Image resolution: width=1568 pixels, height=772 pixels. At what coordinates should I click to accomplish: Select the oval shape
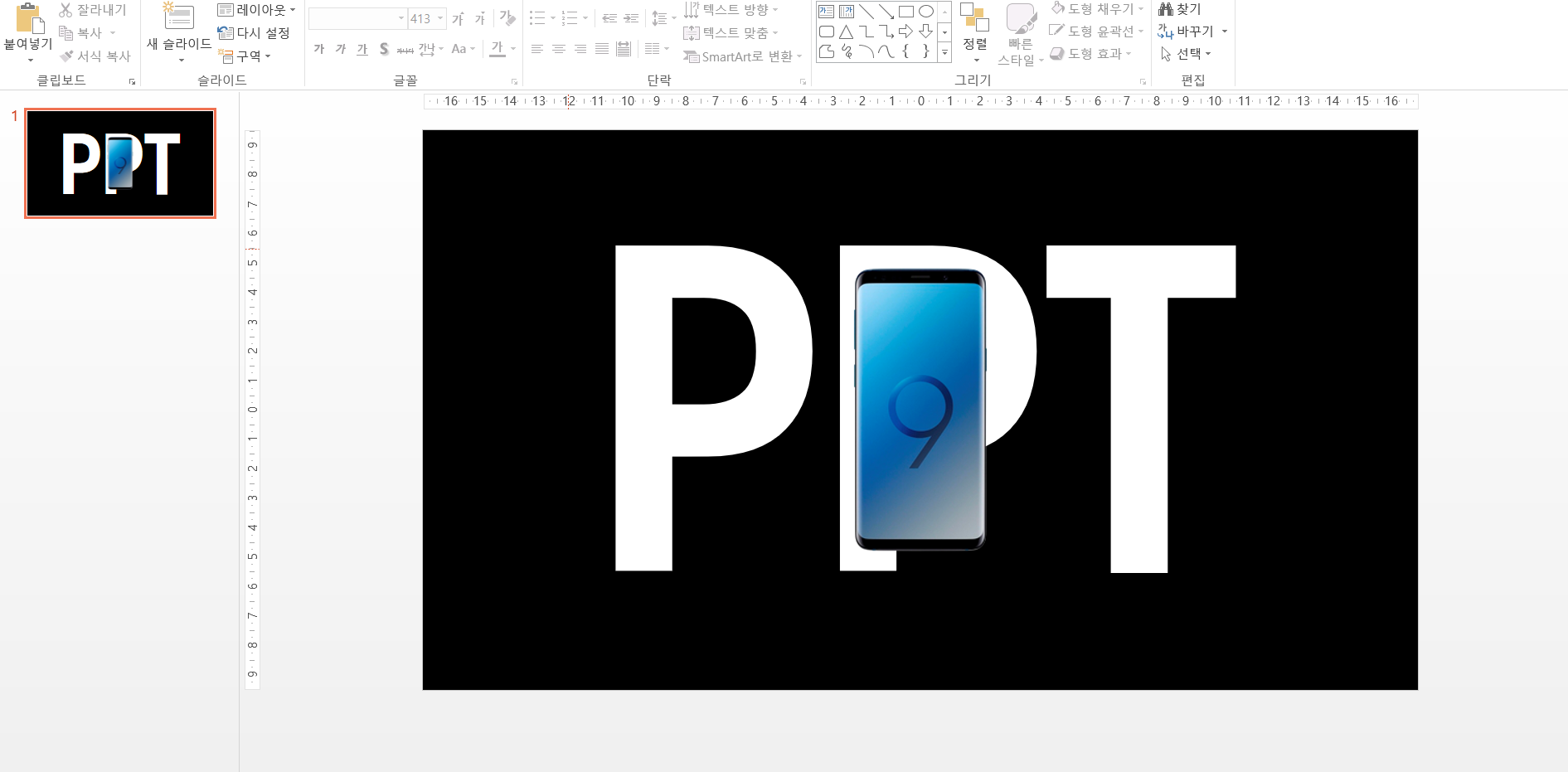coord(926,12)
